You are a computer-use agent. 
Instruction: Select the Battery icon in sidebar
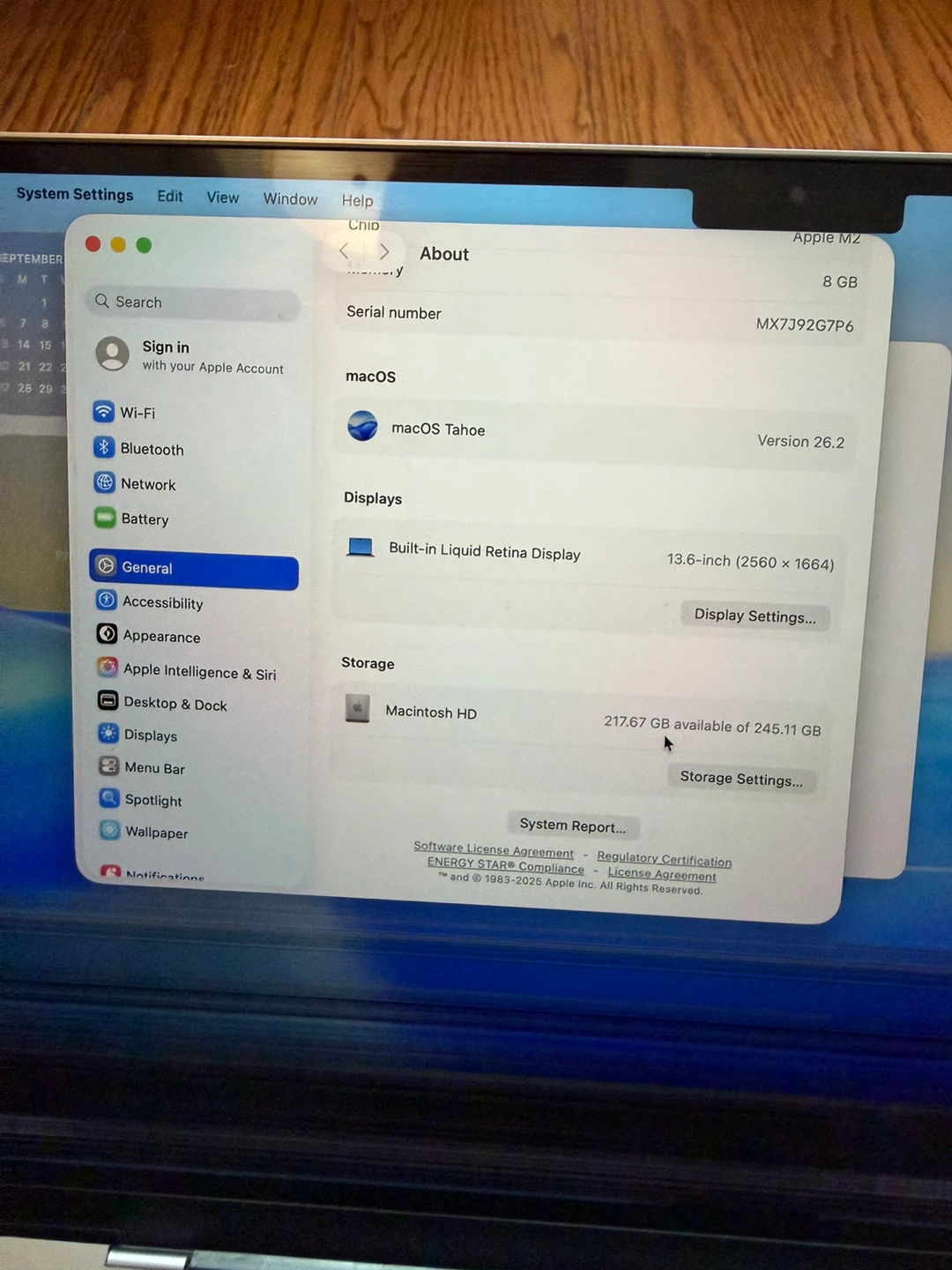pyautogui.click(x=105, y=518)
